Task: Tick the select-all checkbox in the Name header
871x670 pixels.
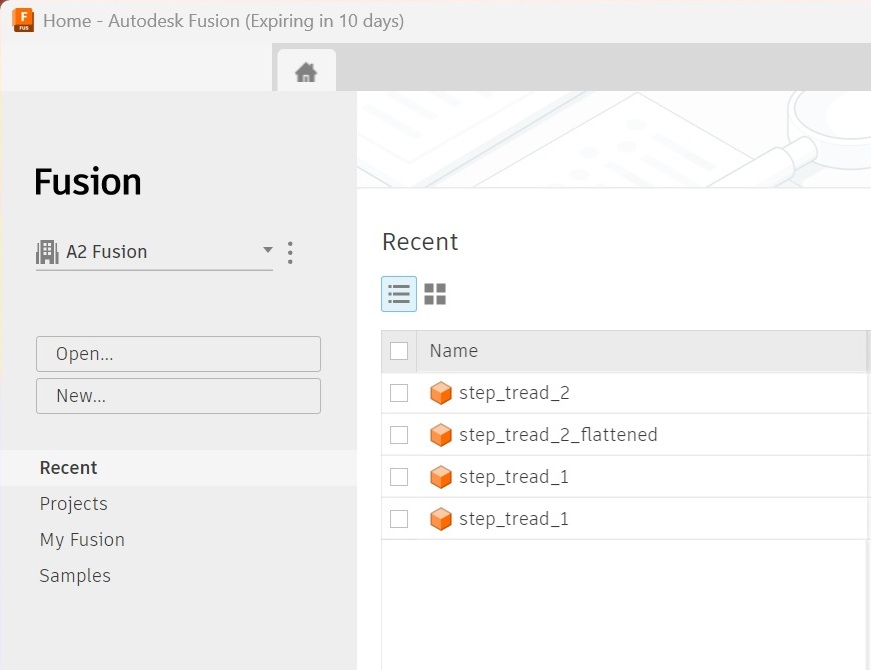Action: 399,351
